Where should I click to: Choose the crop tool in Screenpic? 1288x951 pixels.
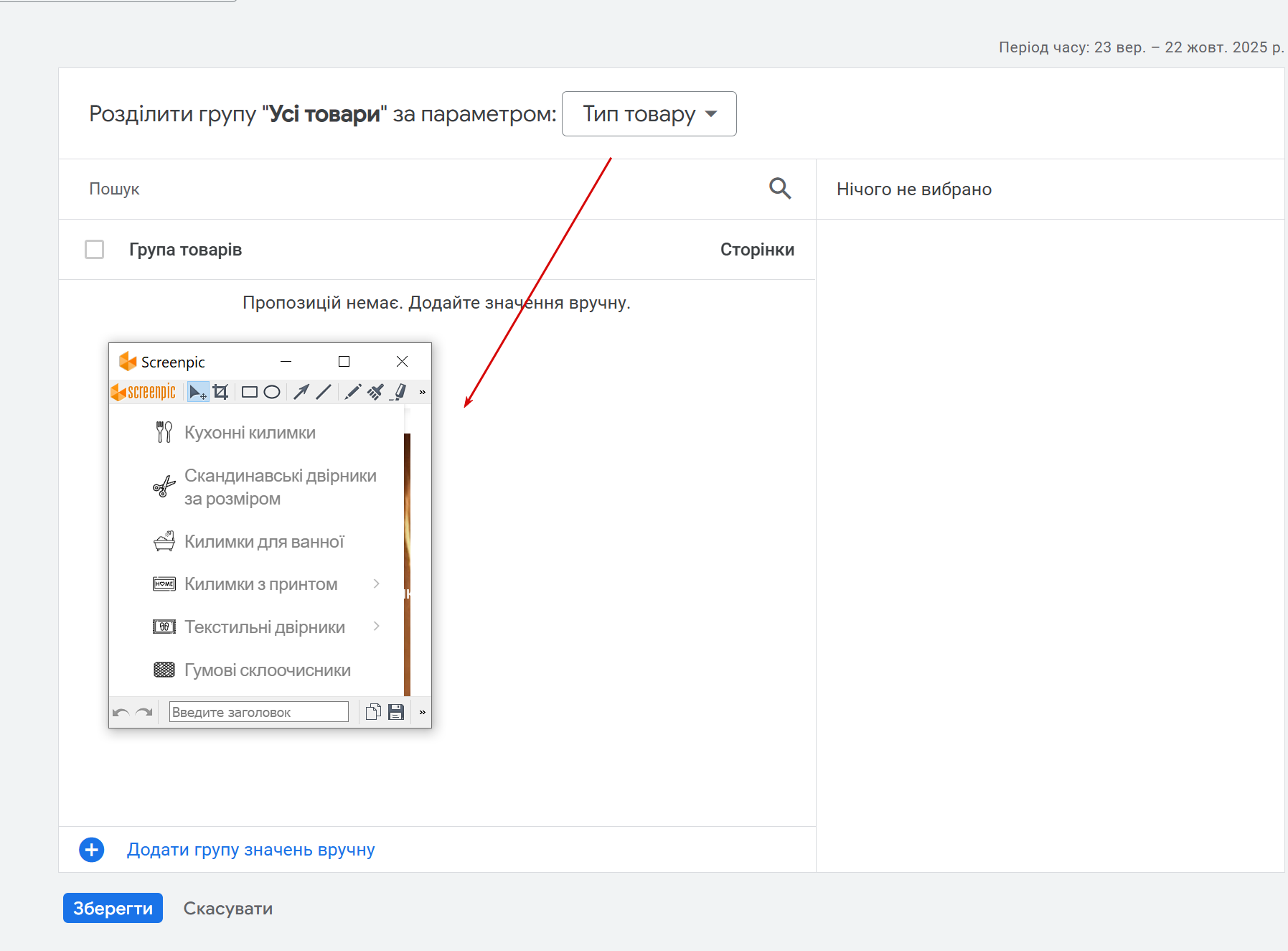[x=221, y=392]
